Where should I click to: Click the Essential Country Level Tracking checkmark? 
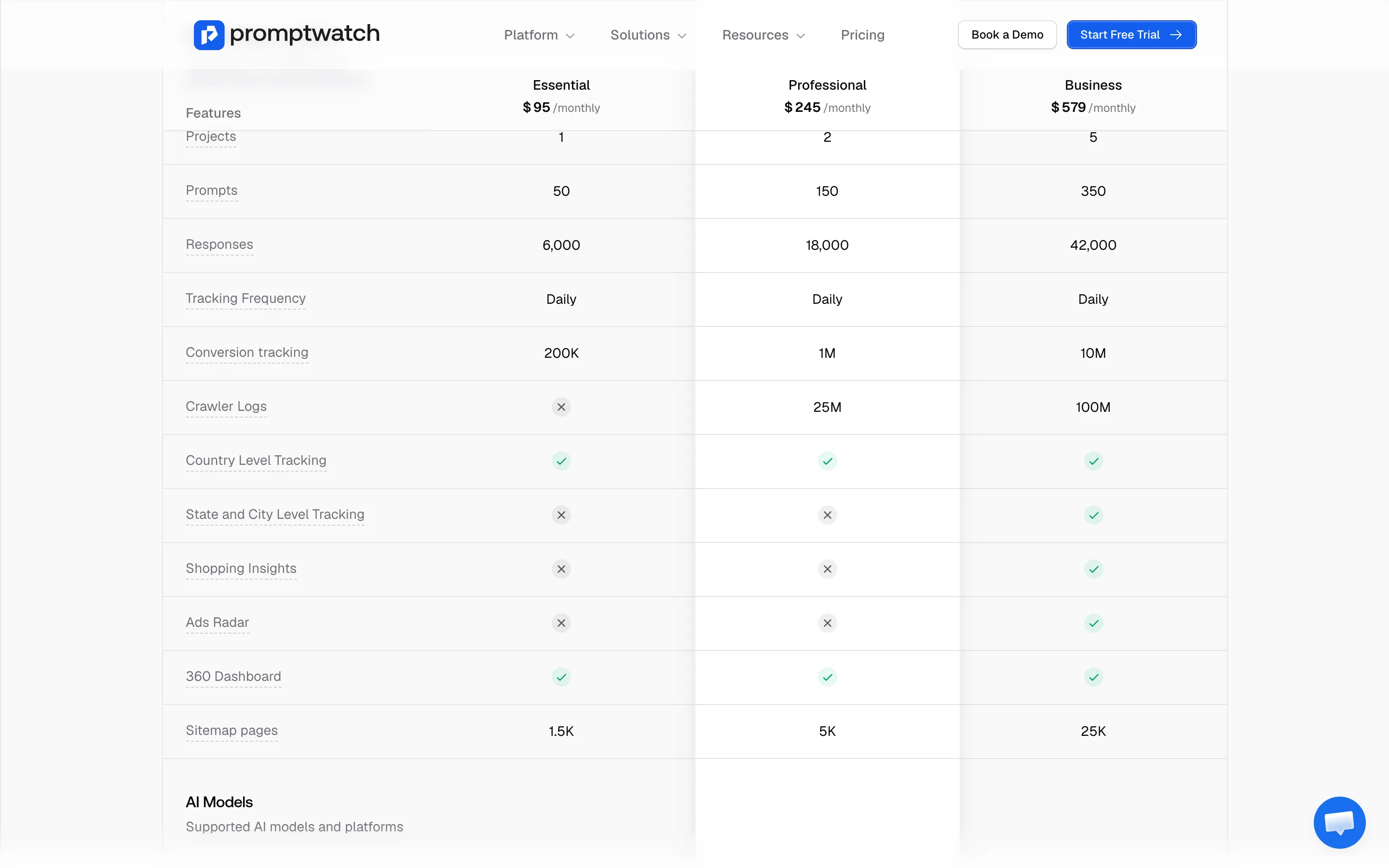pos(561,461)
